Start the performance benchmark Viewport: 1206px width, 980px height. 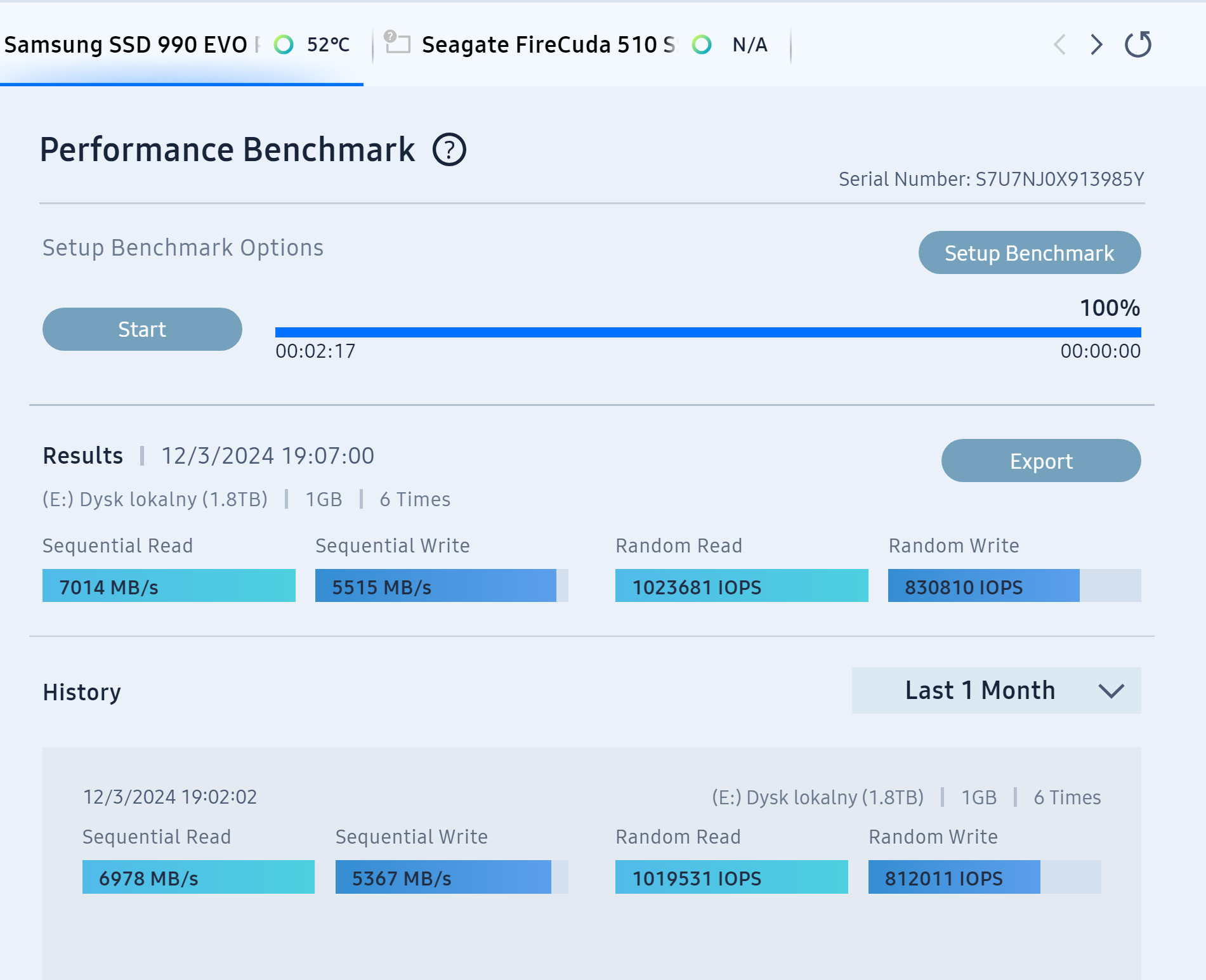(142, 329)
